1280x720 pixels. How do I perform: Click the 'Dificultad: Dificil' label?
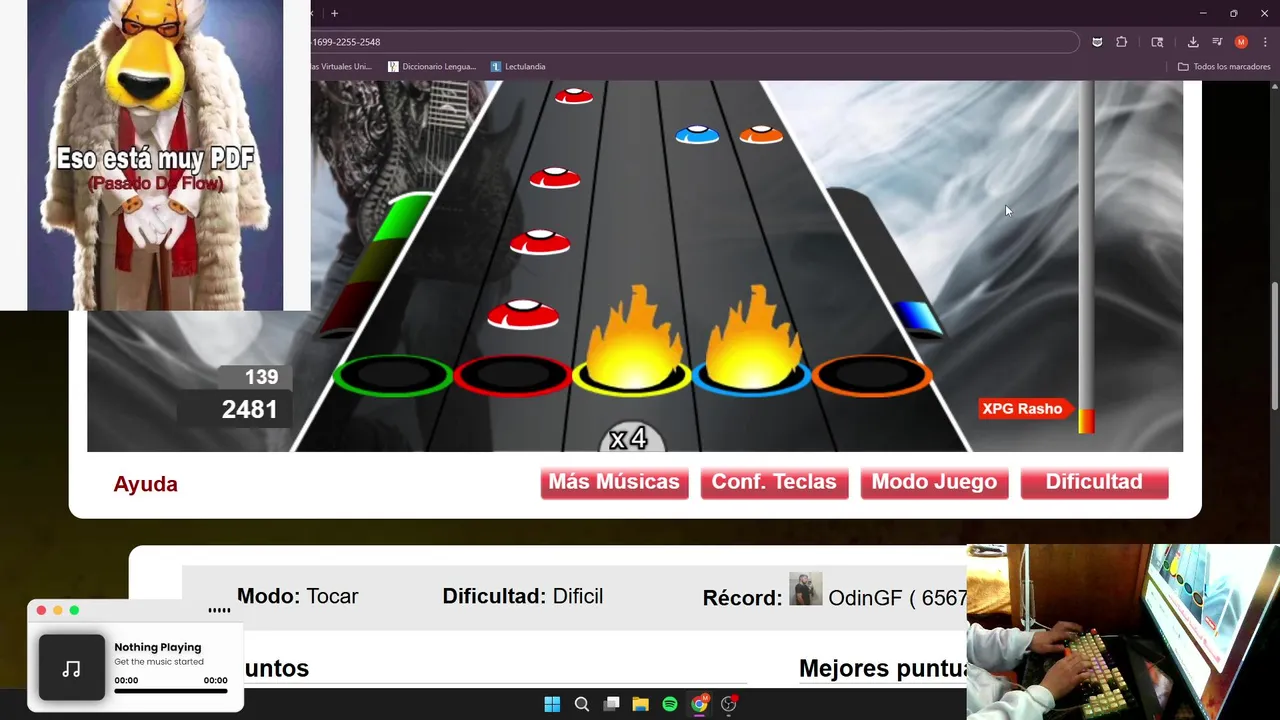[x=523, y=596]
